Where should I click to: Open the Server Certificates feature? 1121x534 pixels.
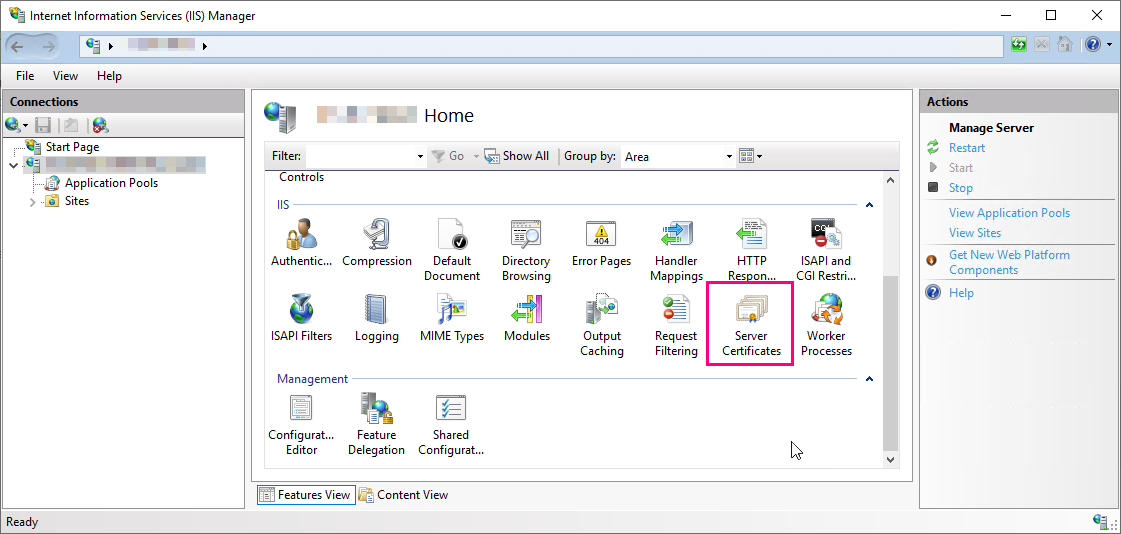click(751, 323)
